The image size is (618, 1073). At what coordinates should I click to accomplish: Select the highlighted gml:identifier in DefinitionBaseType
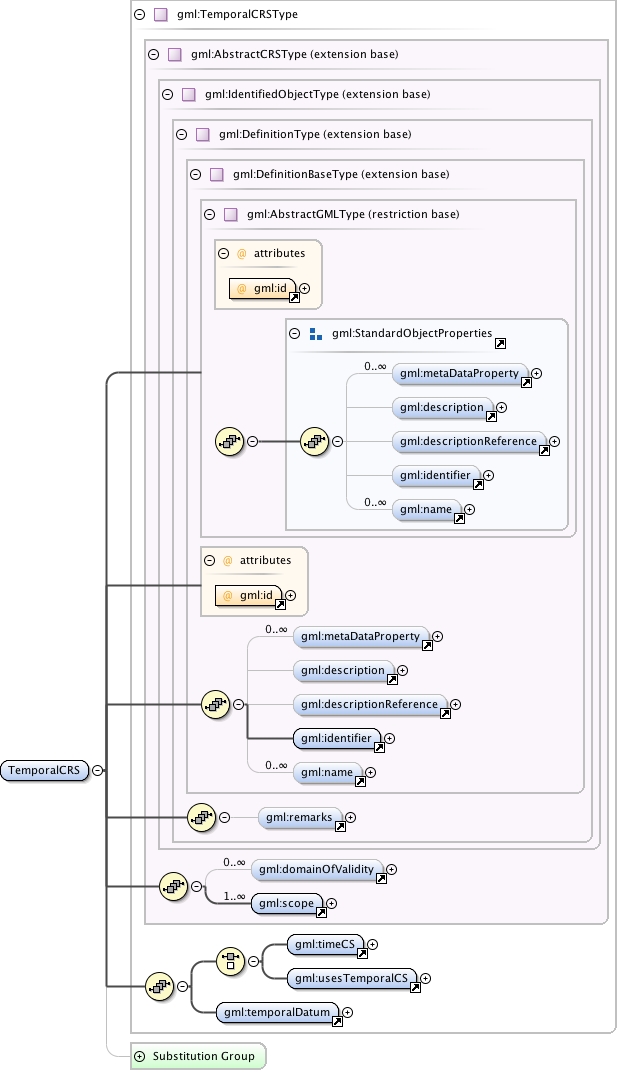[x=336, y=738]
